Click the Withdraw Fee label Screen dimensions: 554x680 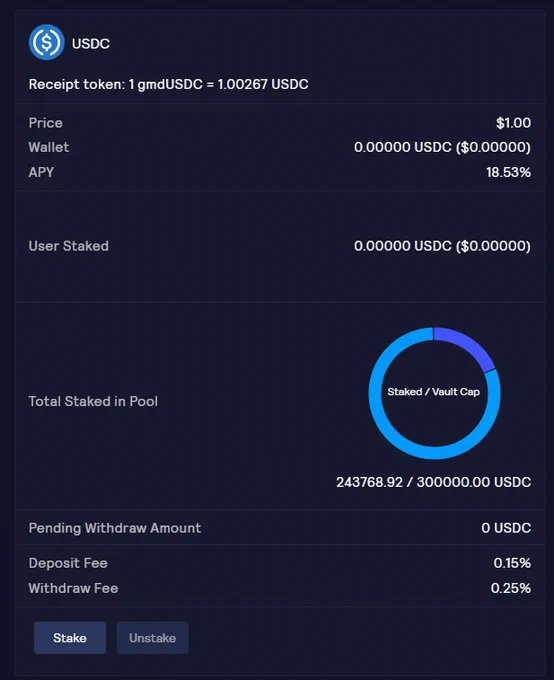coord(73,588)
